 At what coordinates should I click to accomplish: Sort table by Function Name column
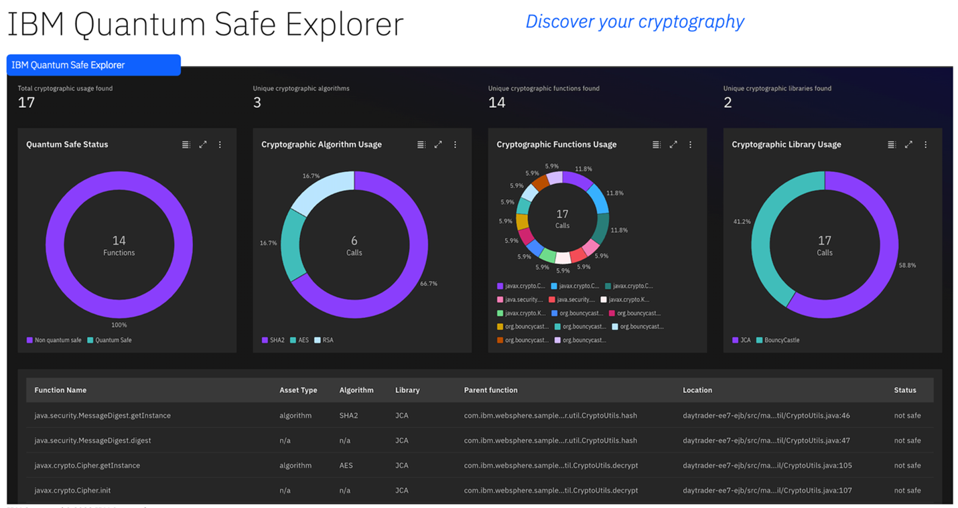click(x=60, y=390)
